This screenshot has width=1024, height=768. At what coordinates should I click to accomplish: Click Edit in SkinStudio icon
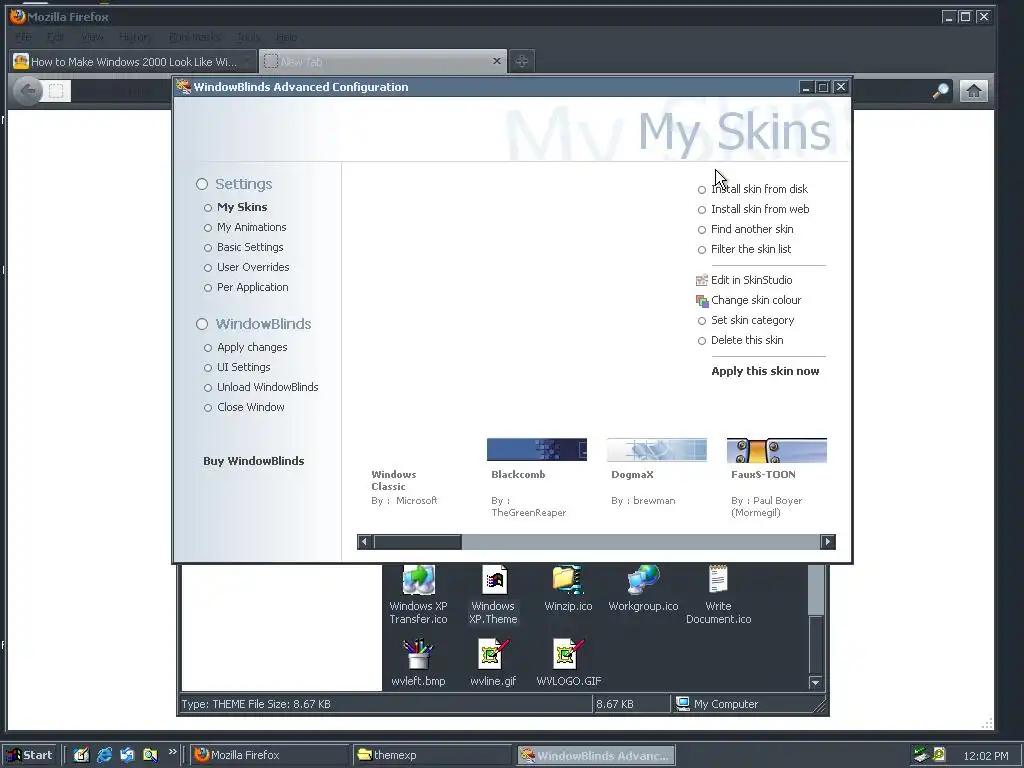click(702, 280)
